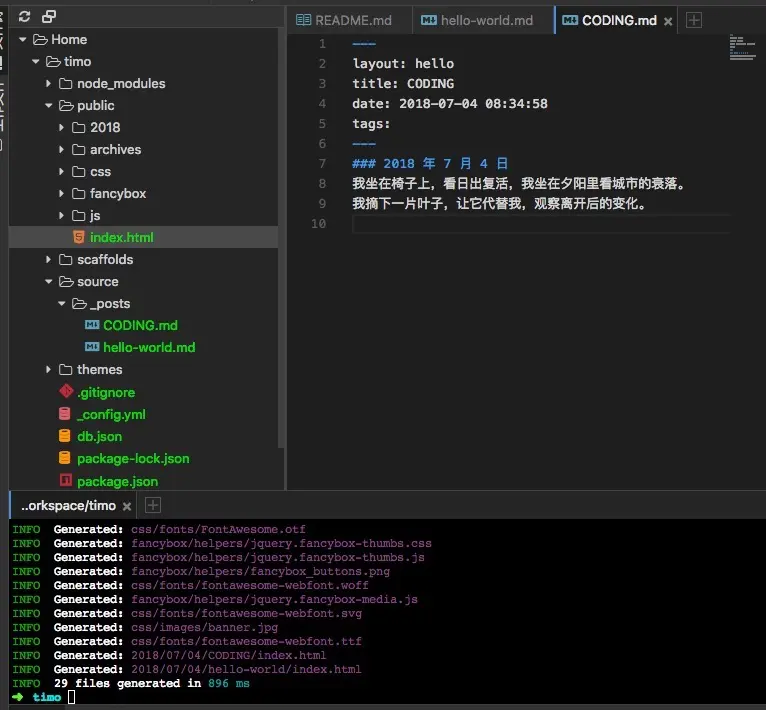Click the markdown icon beside CODING.md in tree
The width and height of the screenshot is (766, 710).
92,325
